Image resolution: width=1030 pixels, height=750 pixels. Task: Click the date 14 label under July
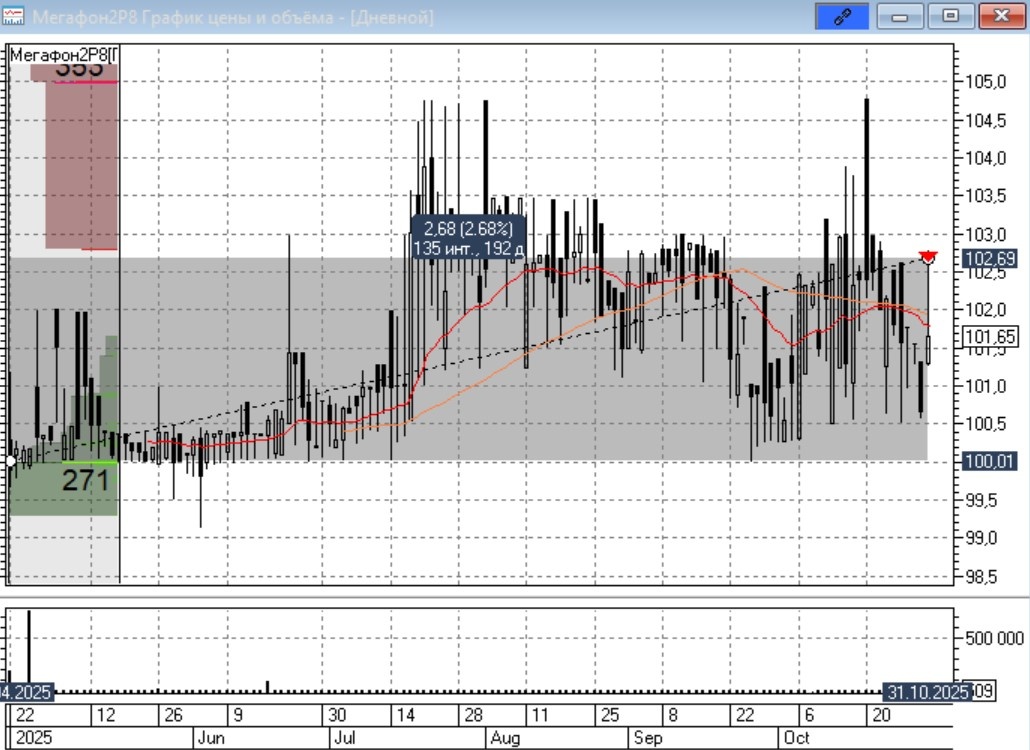(x=406, y=715)
